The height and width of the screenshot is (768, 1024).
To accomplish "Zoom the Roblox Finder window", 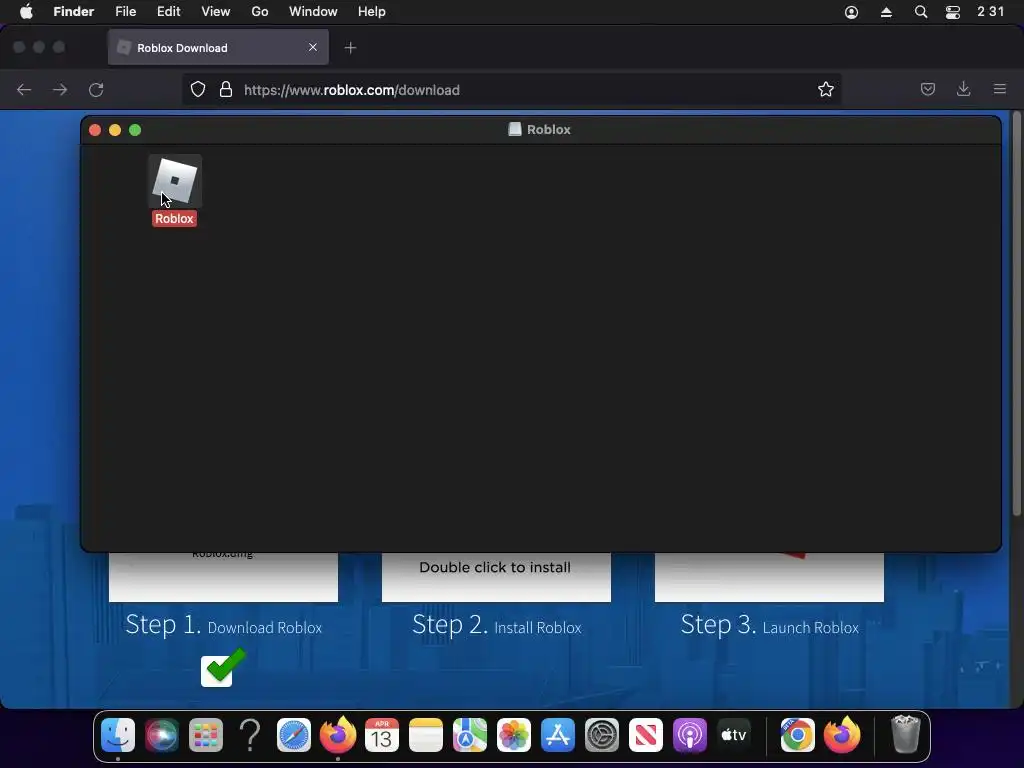I will click(135, 130).
